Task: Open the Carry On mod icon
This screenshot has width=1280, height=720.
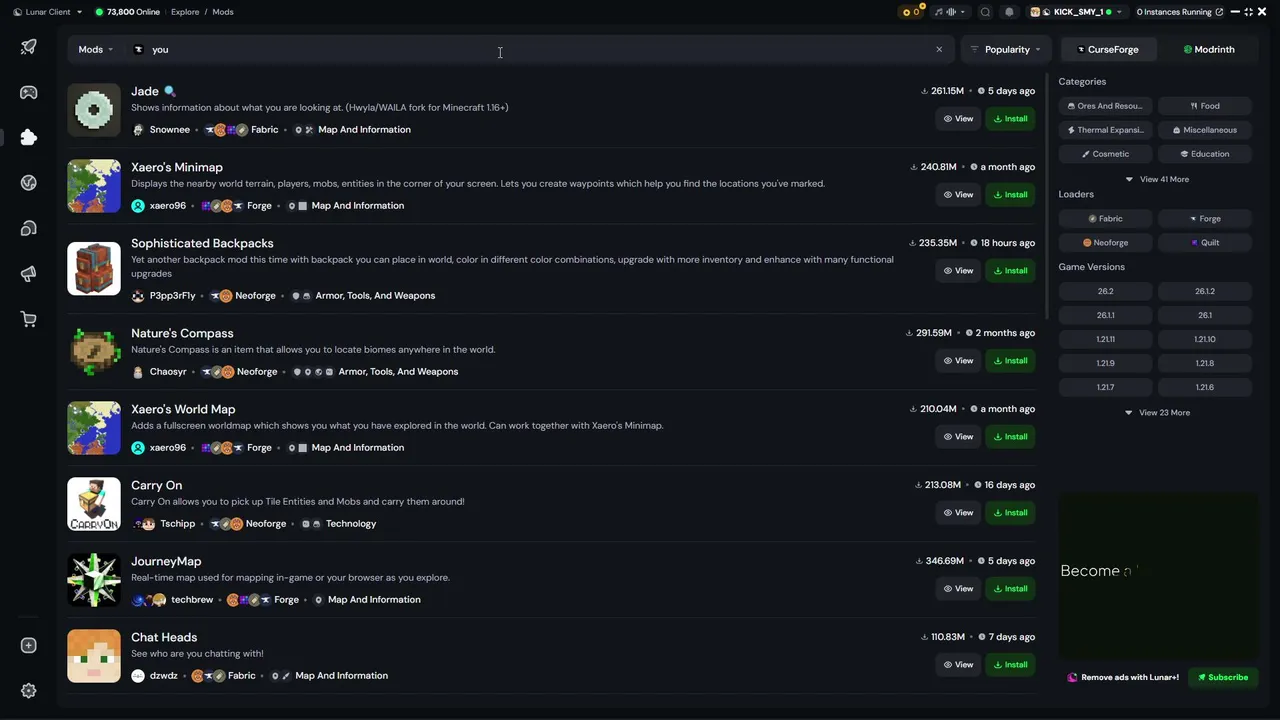Action: [94, 504]
